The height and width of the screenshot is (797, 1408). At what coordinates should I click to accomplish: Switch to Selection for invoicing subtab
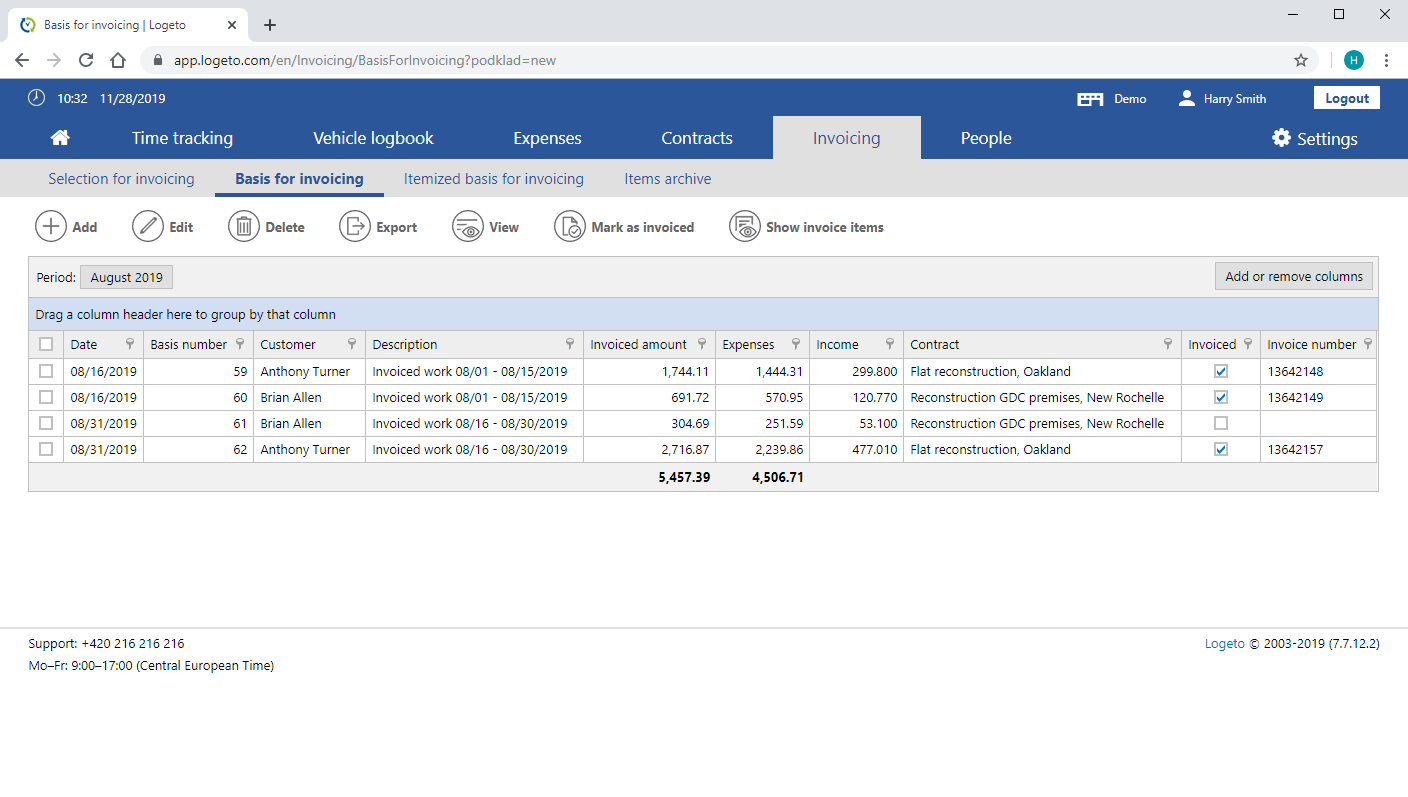pos(121,179)
